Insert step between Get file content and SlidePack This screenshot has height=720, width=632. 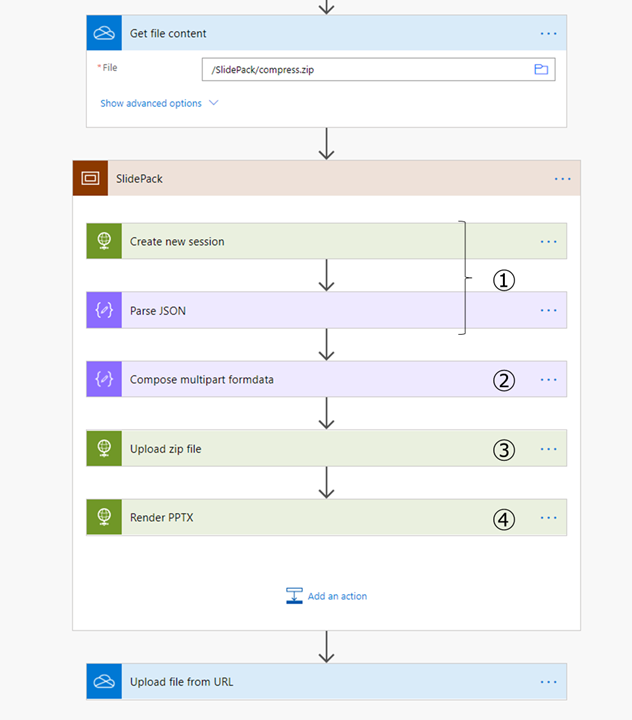[327, 144]
